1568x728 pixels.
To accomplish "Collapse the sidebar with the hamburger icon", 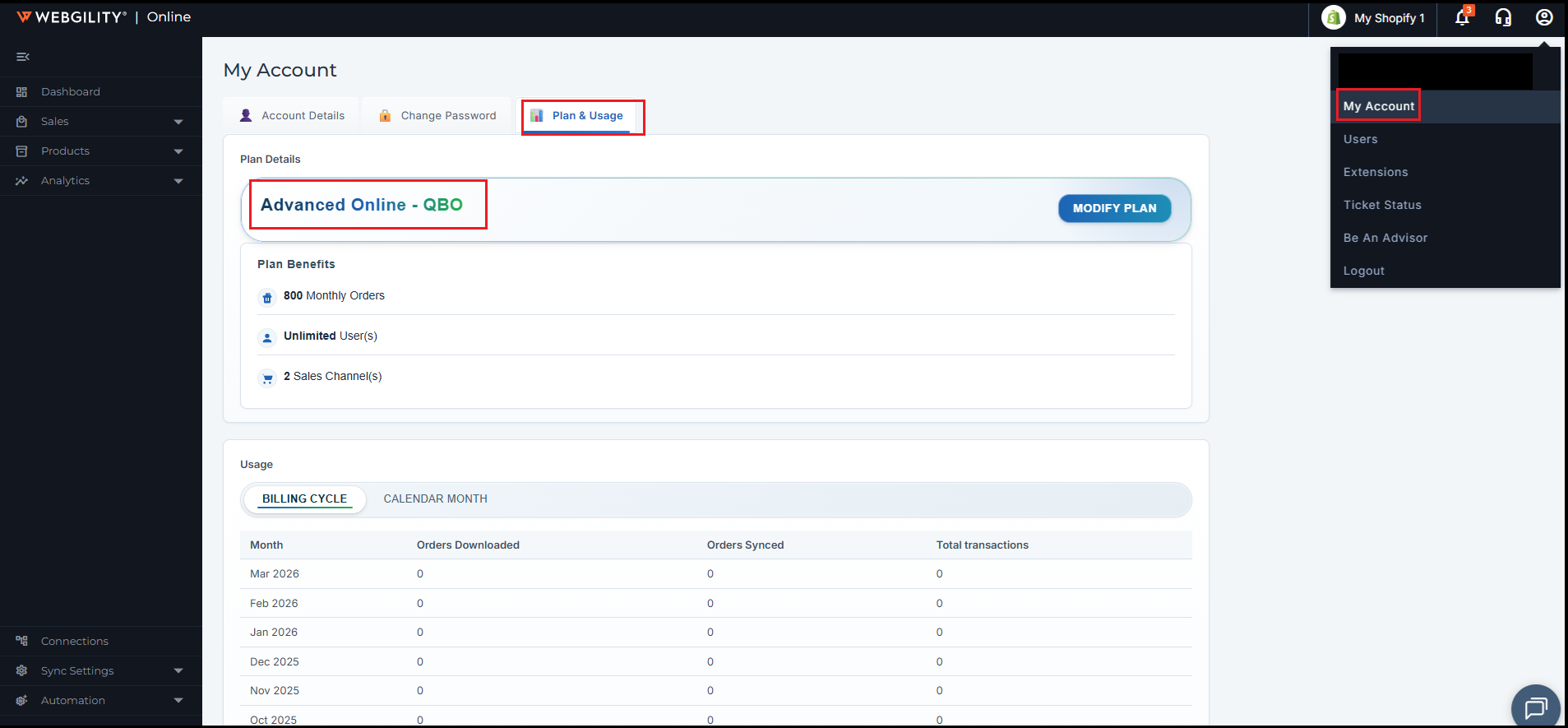I will click(23, 57).
